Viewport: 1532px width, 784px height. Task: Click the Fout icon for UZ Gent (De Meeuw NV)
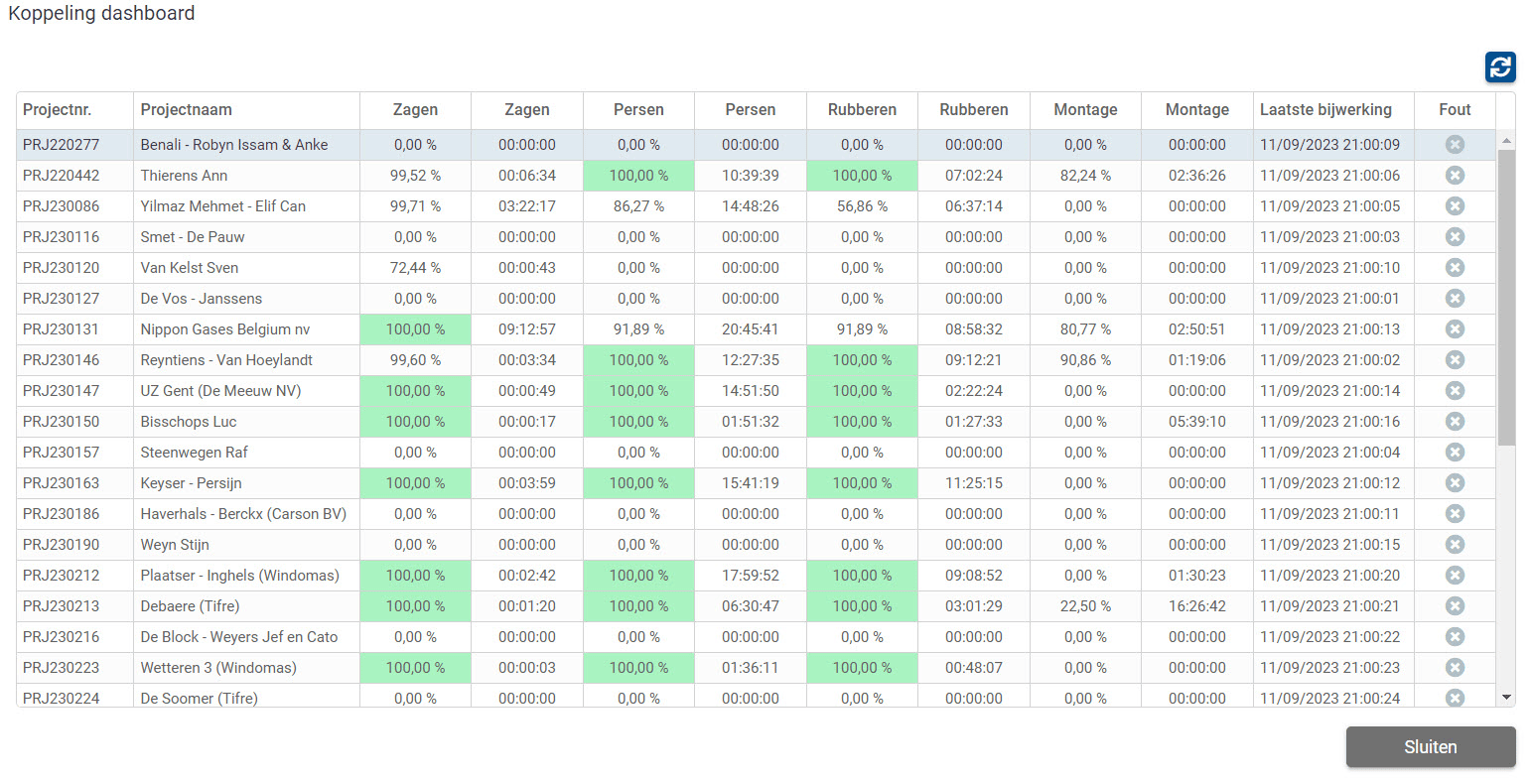tap(1455, 391)
